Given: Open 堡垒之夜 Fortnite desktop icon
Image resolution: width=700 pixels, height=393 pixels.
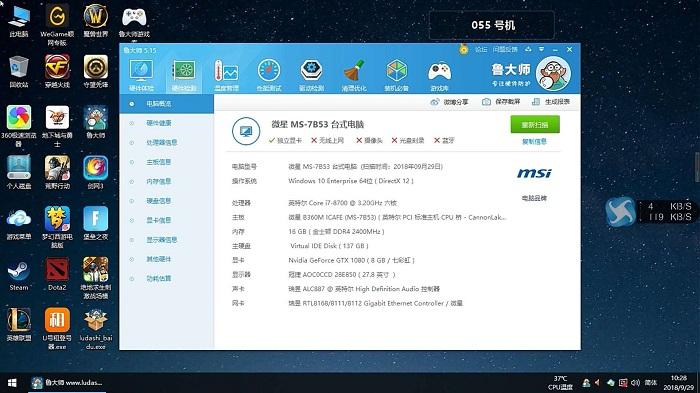Looking at the screenshot, I should point(96,223).
